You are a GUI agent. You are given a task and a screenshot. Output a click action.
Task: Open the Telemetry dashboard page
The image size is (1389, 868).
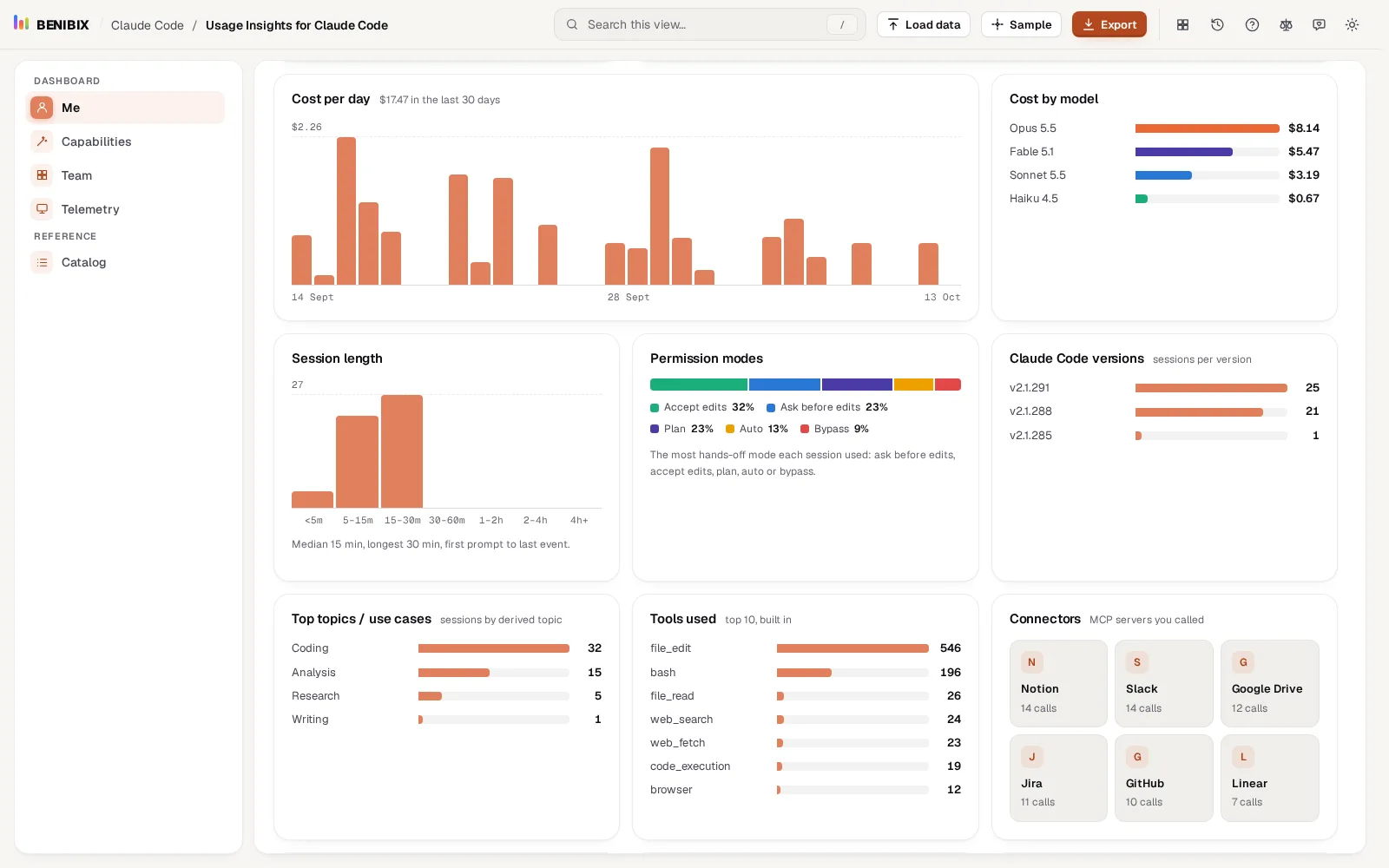coord(125,209)
